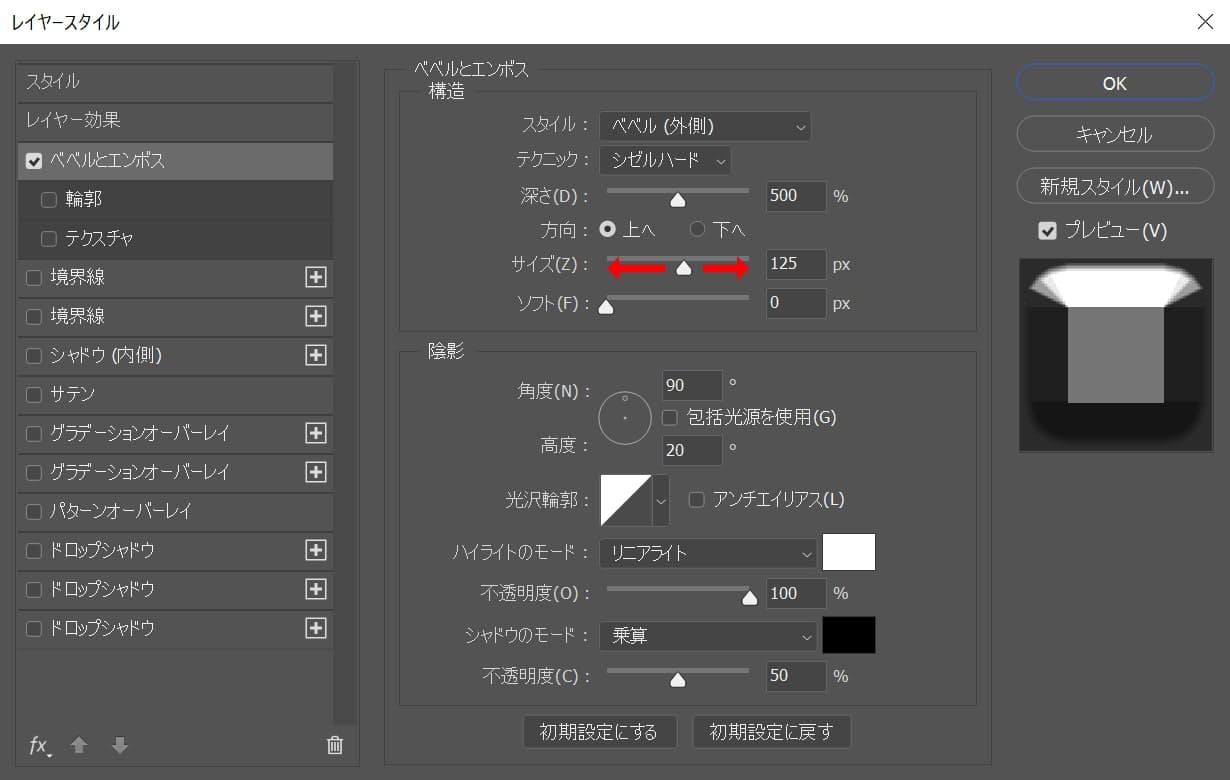Image resolution: width=1230 pixels, height=780 pixels.
Task: Uncheck the ベベルとエンボス checkbox
Action: point(34,160)
